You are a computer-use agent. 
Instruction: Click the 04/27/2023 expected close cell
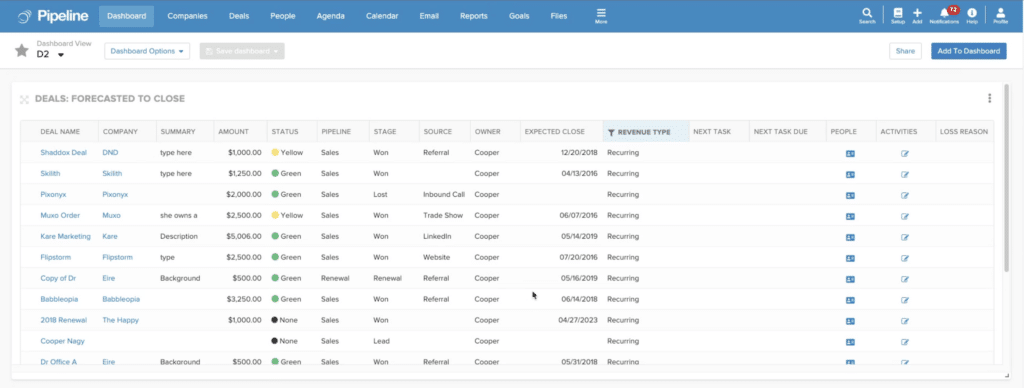(x=577, y=320)
